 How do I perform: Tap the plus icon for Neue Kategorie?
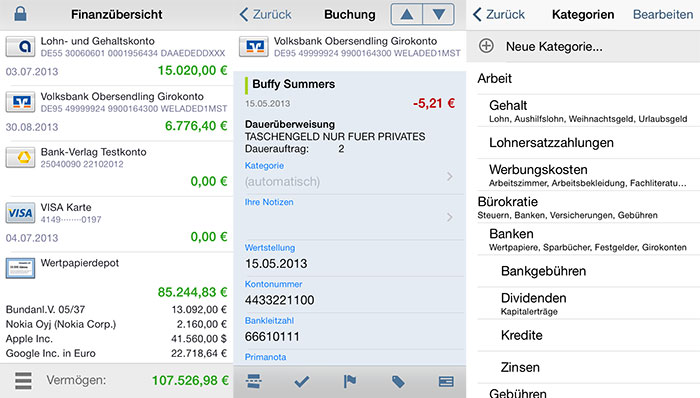pos(486,46)
